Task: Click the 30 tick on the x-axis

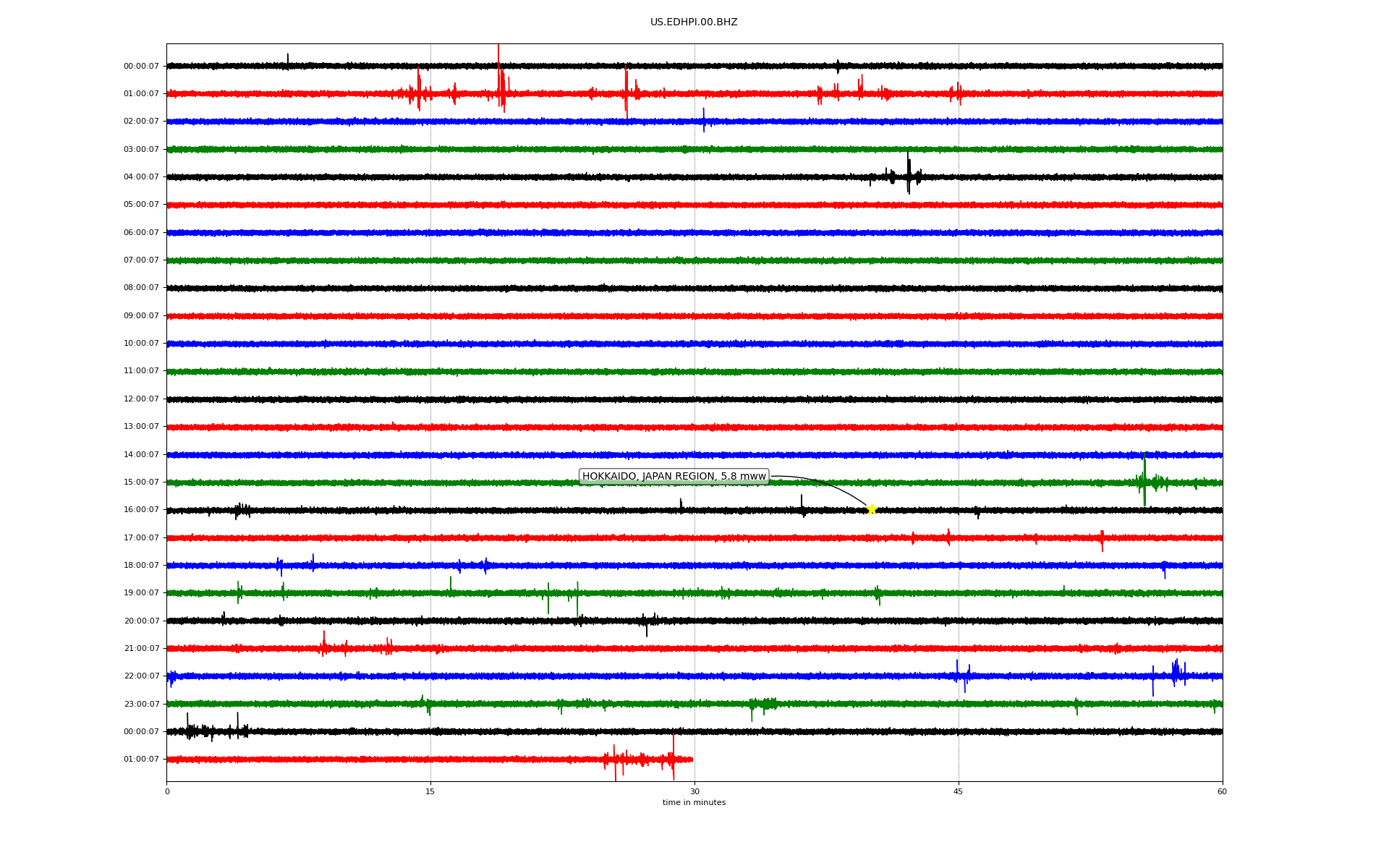Action: [x=694, y=791]
